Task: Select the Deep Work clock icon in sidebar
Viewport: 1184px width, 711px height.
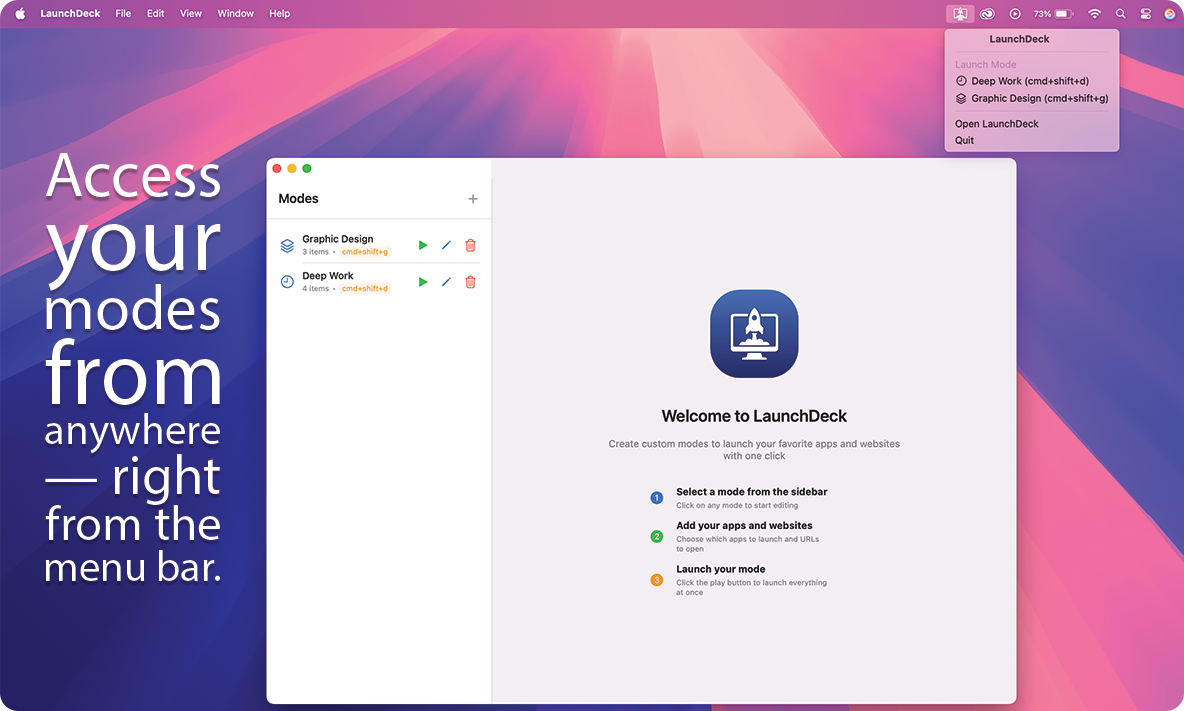Action: coord(287,281)
